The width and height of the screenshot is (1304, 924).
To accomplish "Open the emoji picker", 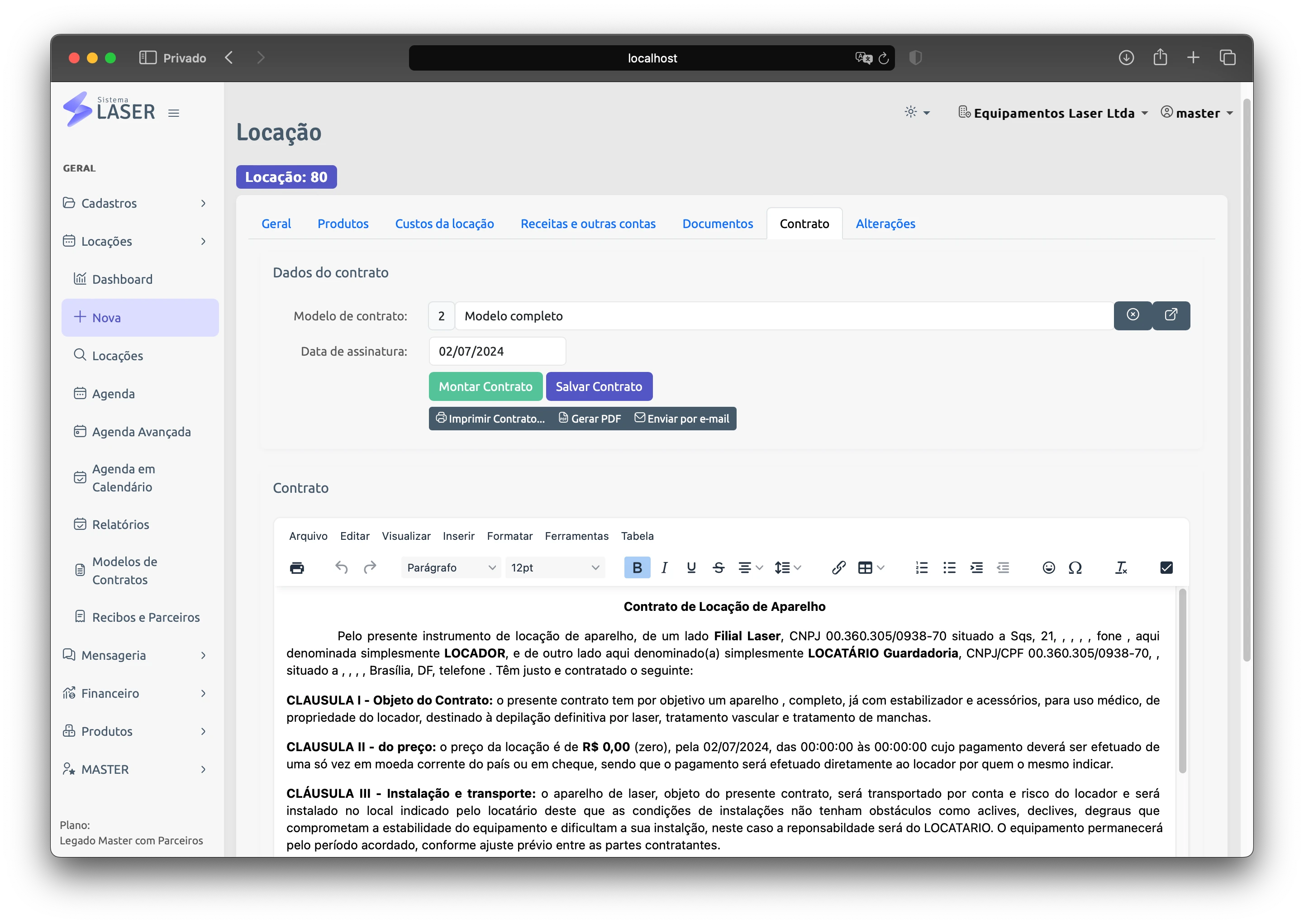I will pyautogui.click(x=1048, y=567).
